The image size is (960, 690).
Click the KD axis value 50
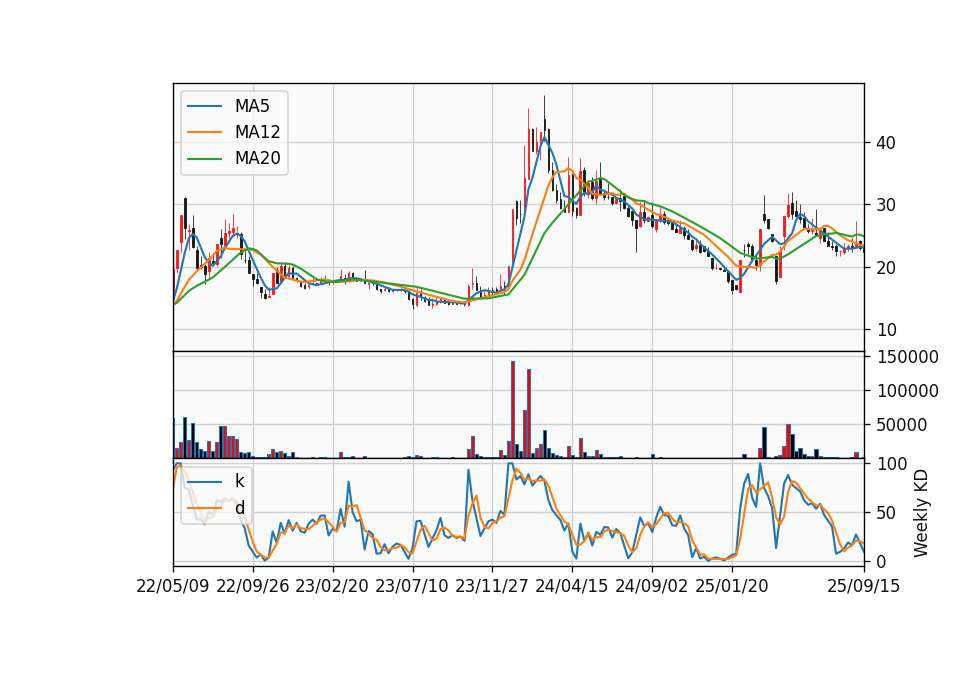point(886,512)
